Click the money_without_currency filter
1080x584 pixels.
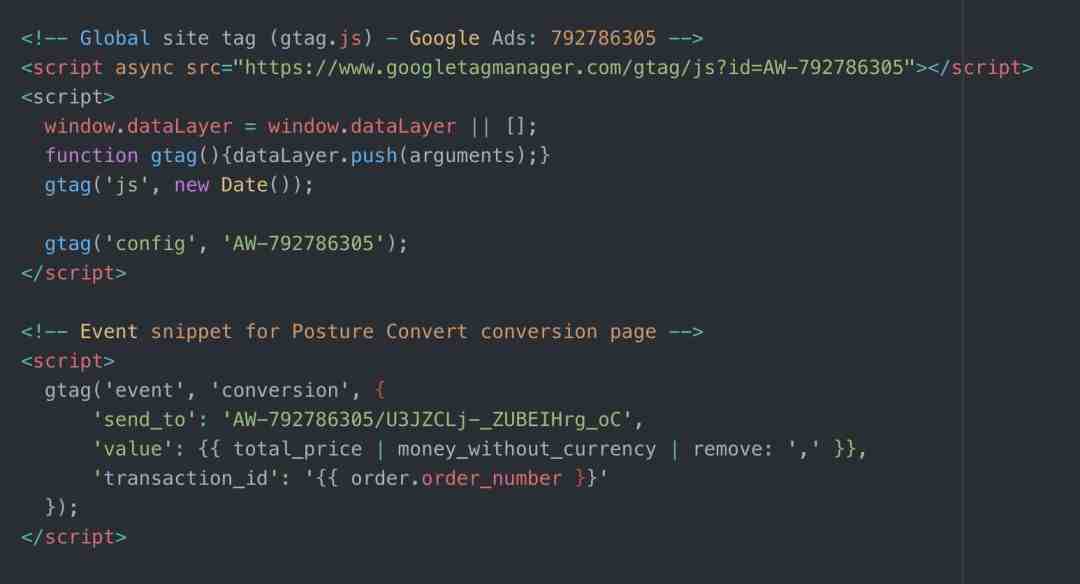coord(527,449)
